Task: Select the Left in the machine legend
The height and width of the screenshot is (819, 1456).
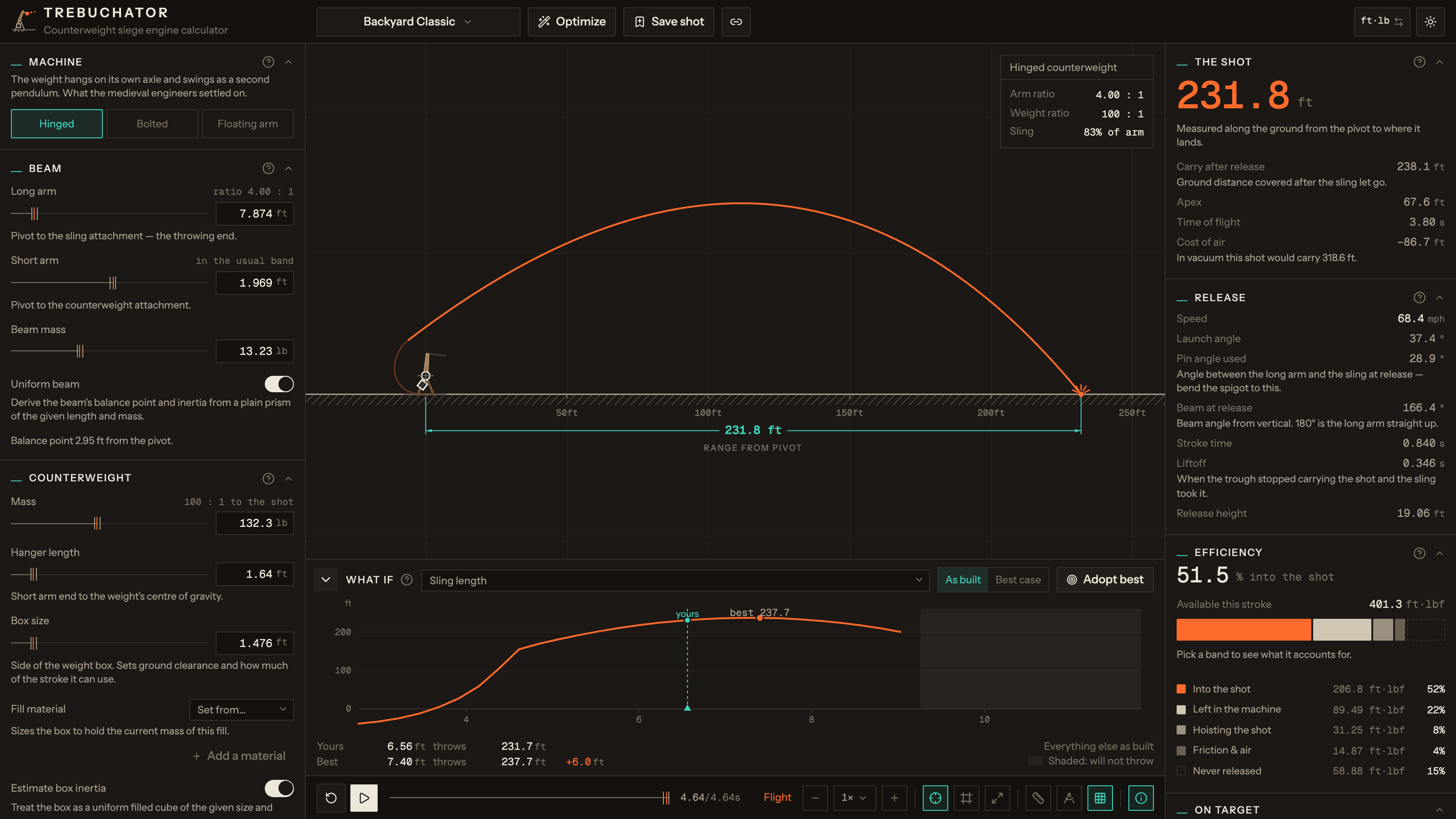Action: 1311,709
